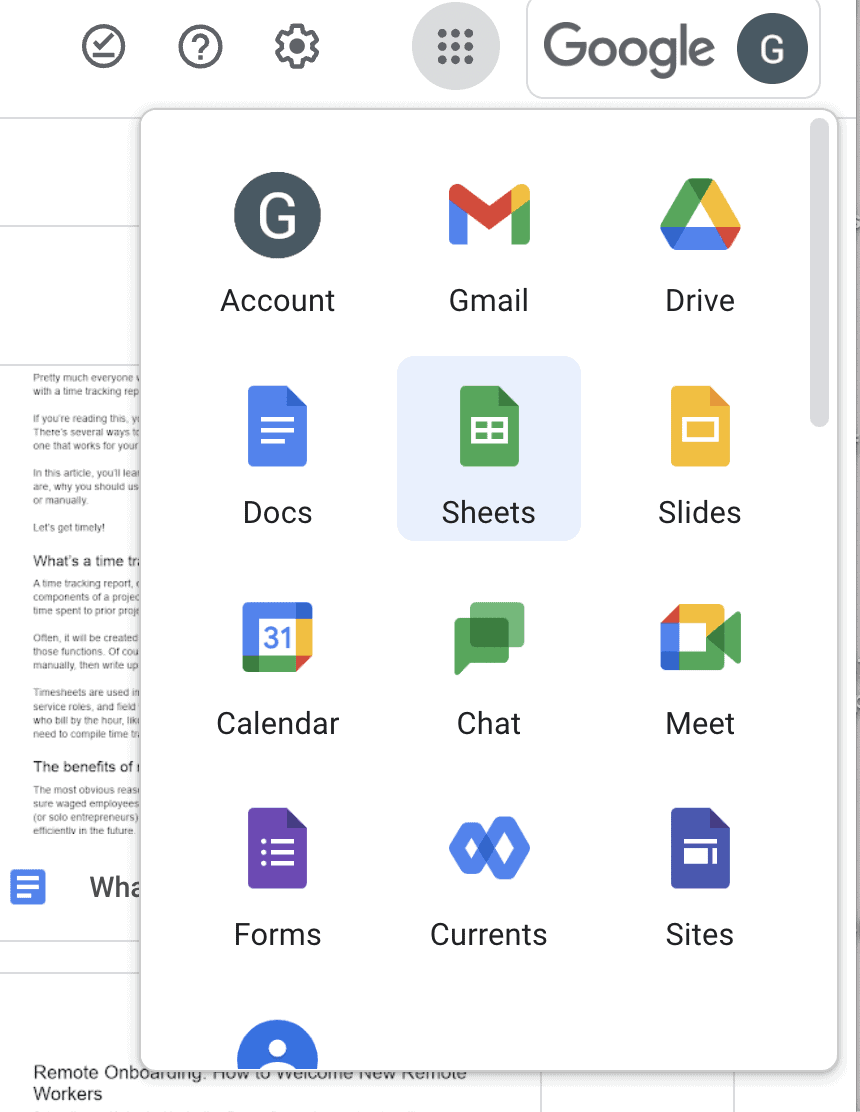Click the apps panel scrollbar
860x1112 pixels.
coord(820,272)
